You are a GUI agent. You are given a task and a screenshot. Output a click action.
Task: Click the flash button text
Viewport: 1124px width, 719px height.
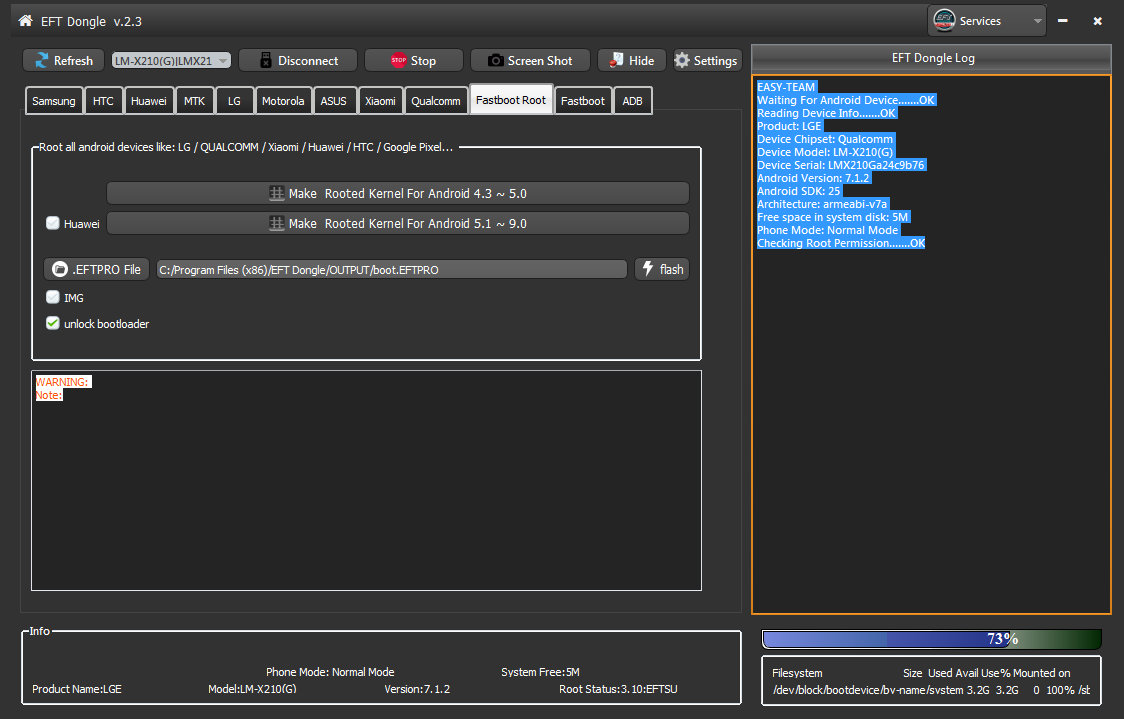tap(672, 270)
